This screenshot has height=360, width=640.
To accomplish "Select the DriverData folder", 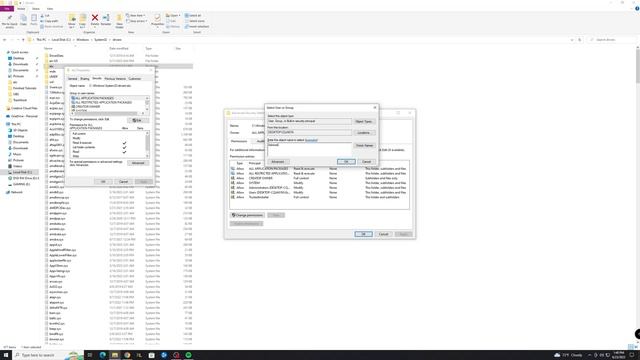I will 56,56.
